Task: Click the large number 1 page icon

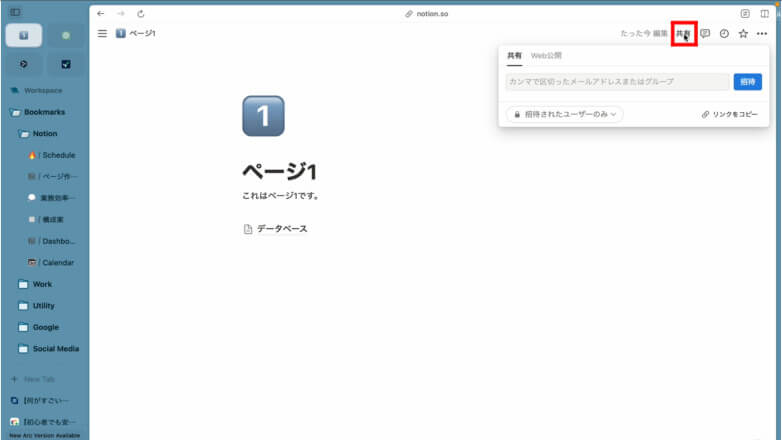Action: (x=263, y=116)
